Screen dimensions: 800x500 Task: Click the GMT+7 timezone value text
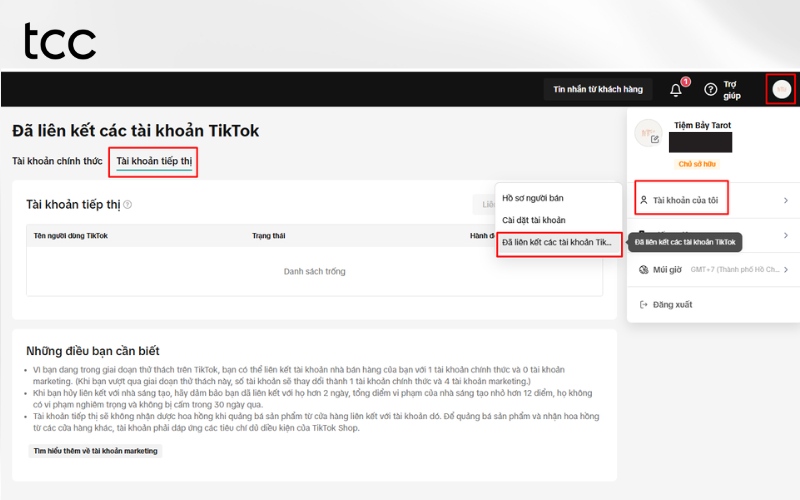[735, 269]
